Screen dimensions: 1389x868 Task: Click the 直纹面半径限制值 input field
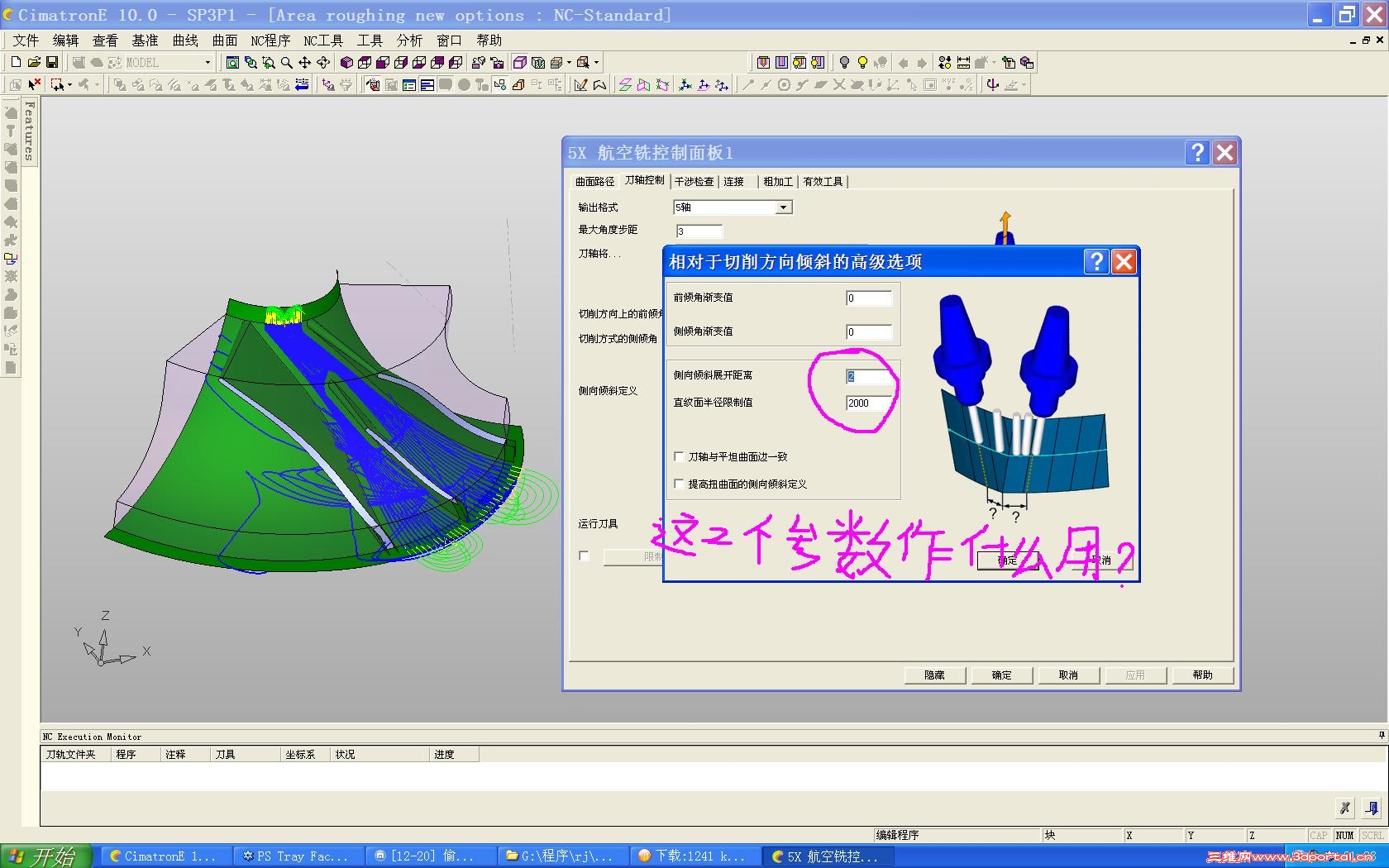coord(869,403)
